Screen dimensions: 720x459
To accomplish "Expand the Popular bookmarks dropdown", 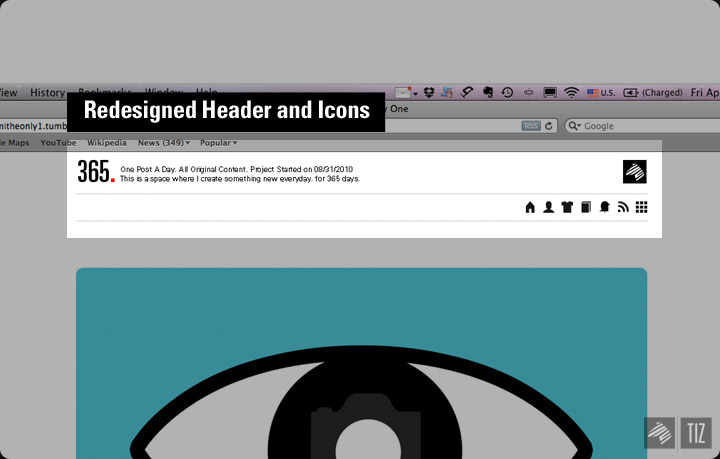I will coord(218,143).
